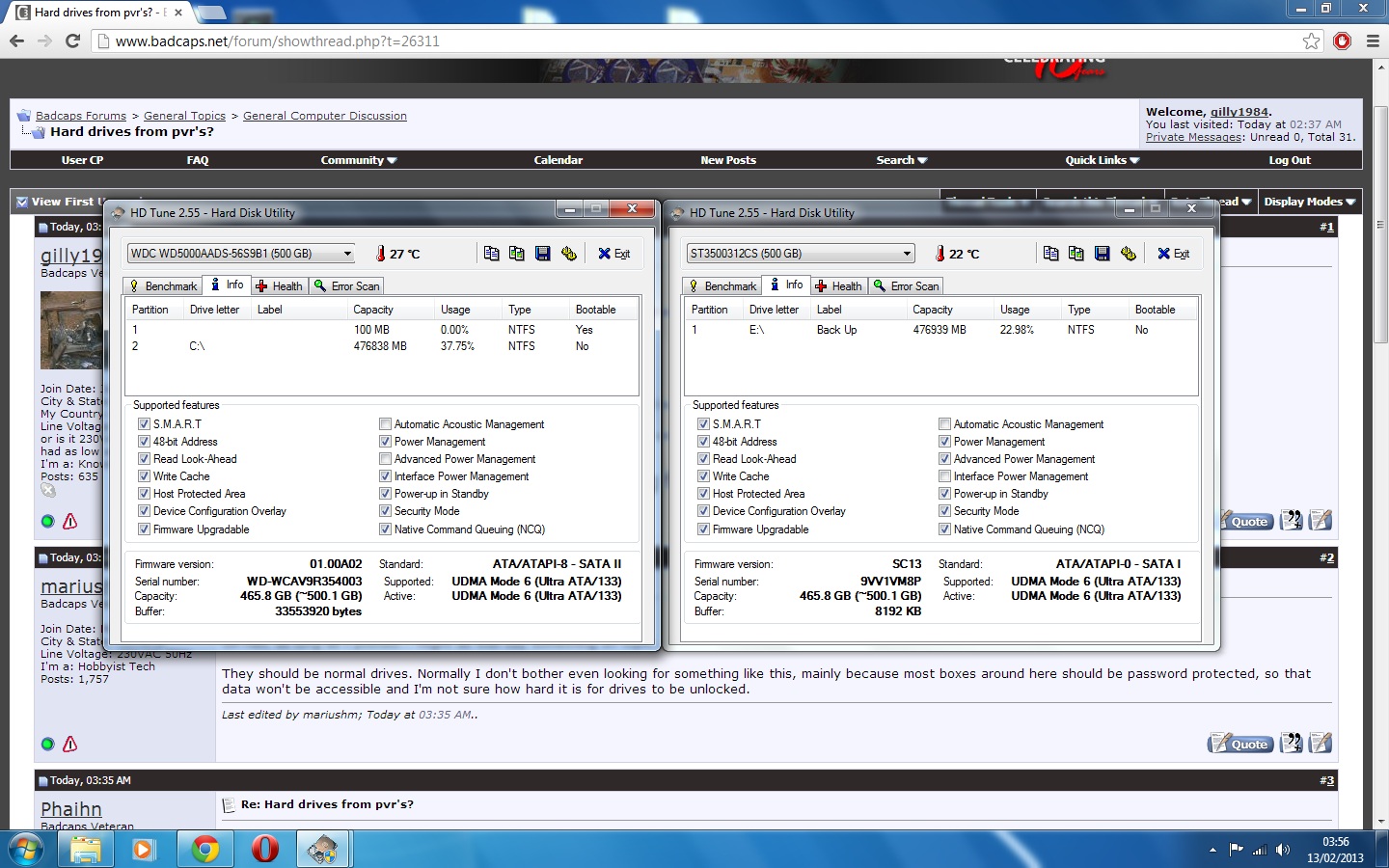Screen dimensions: 1389x868
Task: Click the Private Messages link
Action: coord(1193,137)
